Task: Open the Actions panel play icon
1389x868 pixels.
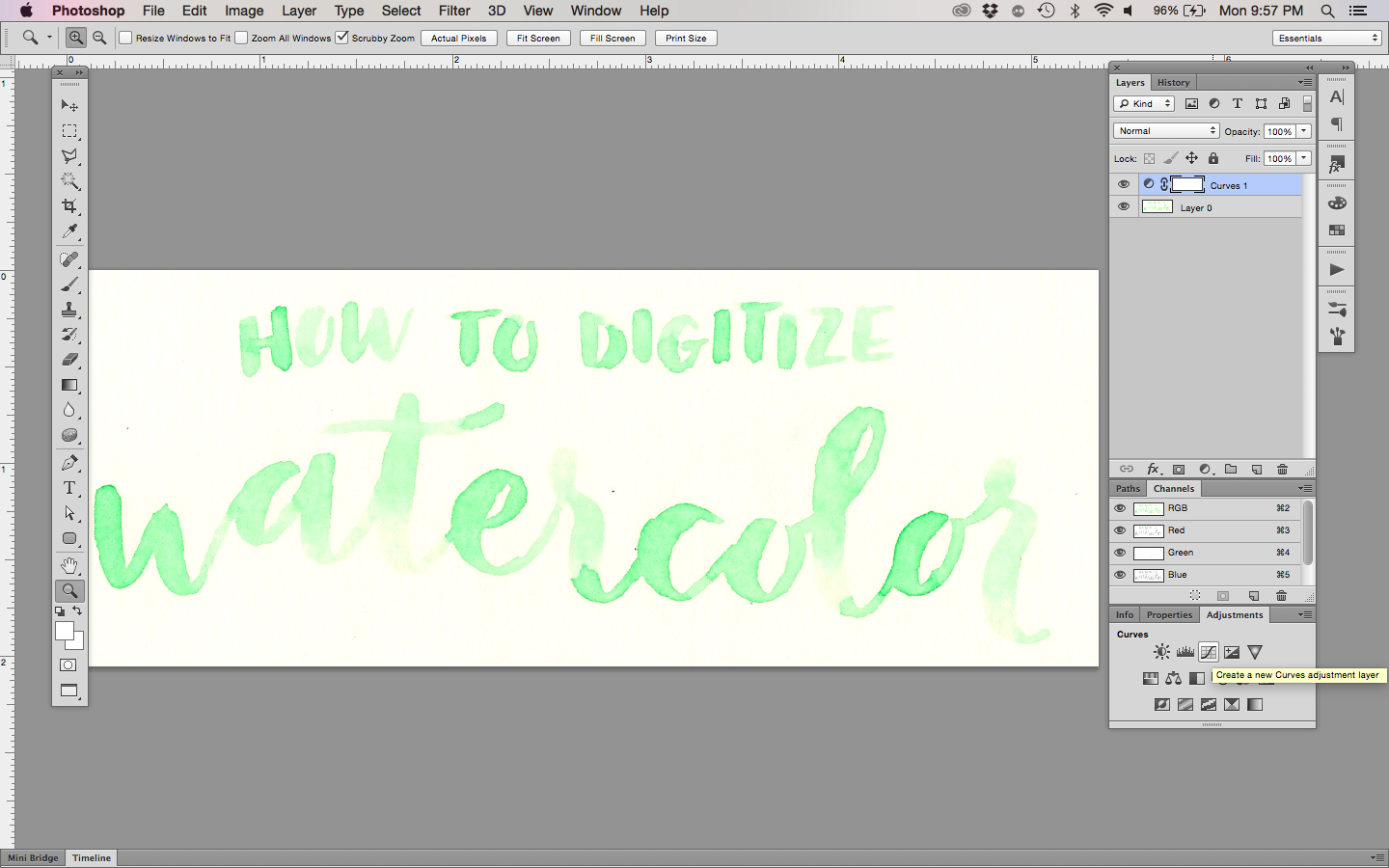Action: pos(1337,270)
